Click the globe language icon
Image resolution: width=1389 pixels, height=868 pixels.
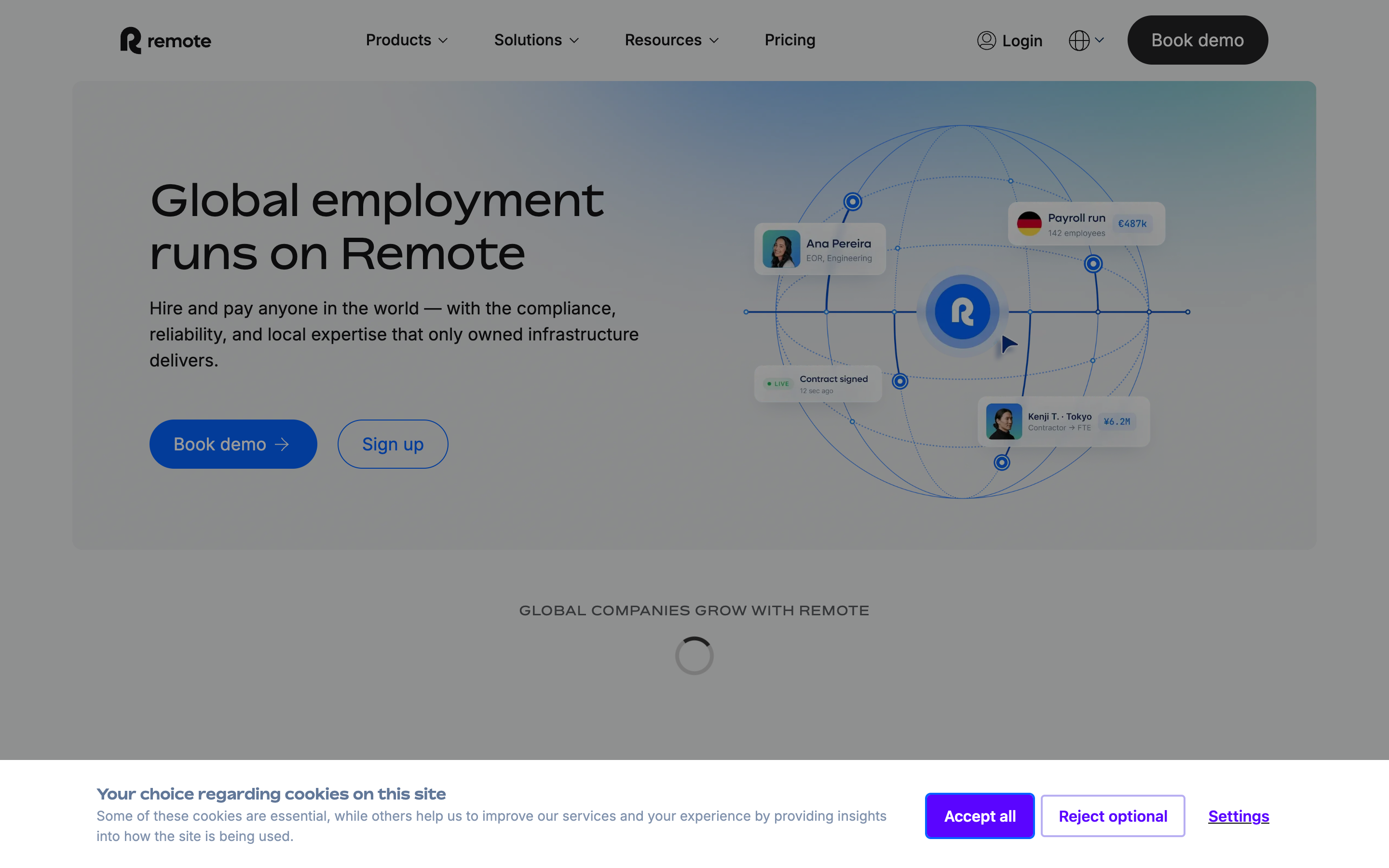1078,40
